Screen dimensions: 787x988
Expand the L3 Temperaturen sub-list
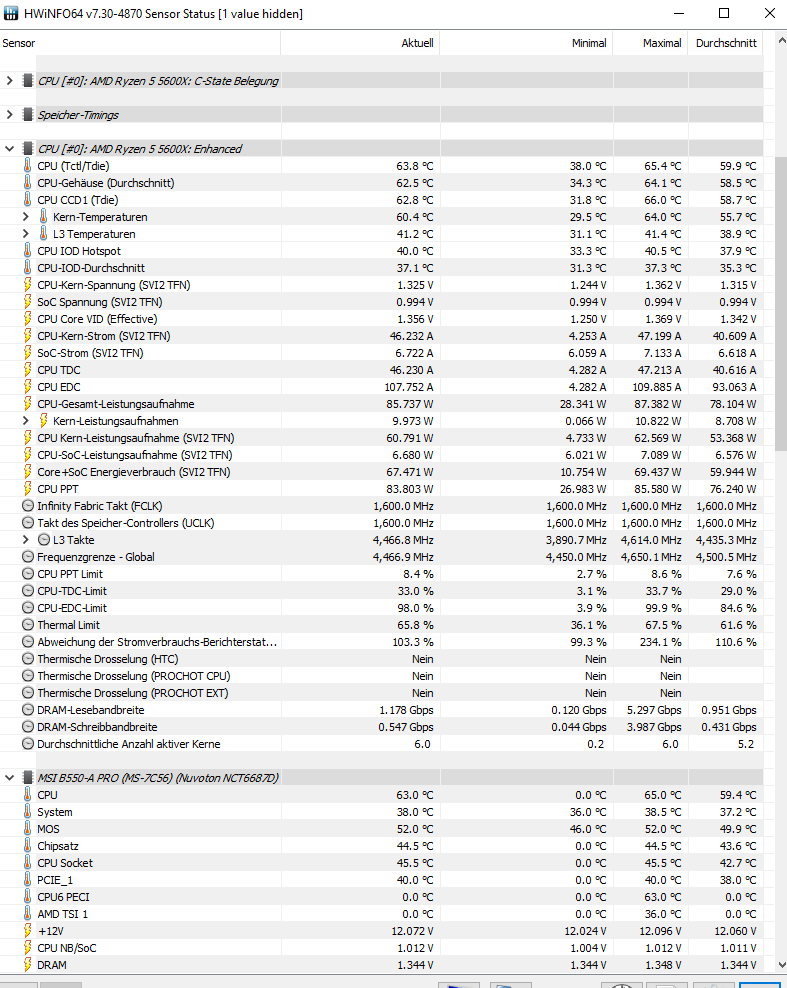click(26, 234)
